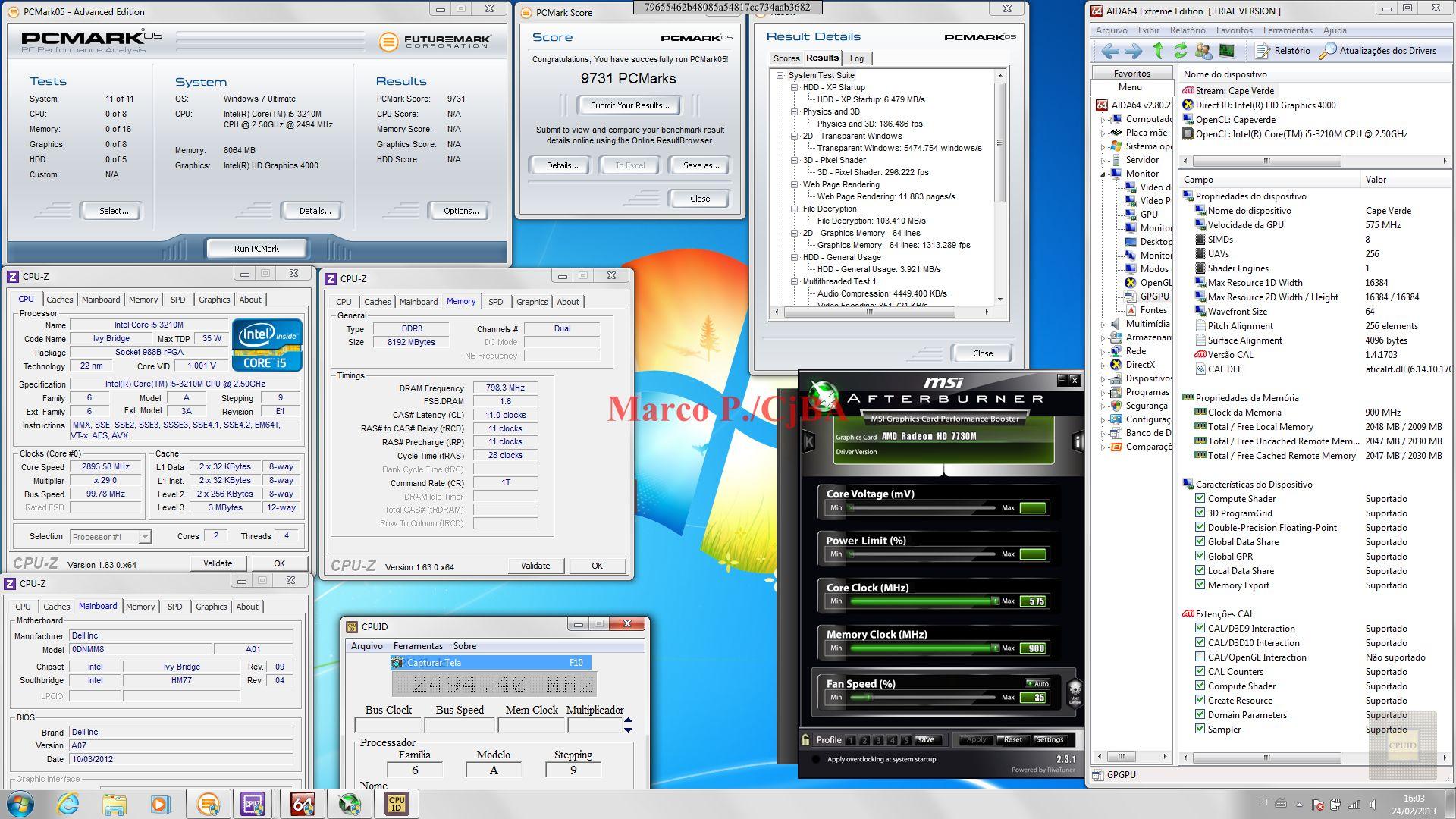
Task: Toggle the CAL Counters checkbox
Action: click(1200, 671)
